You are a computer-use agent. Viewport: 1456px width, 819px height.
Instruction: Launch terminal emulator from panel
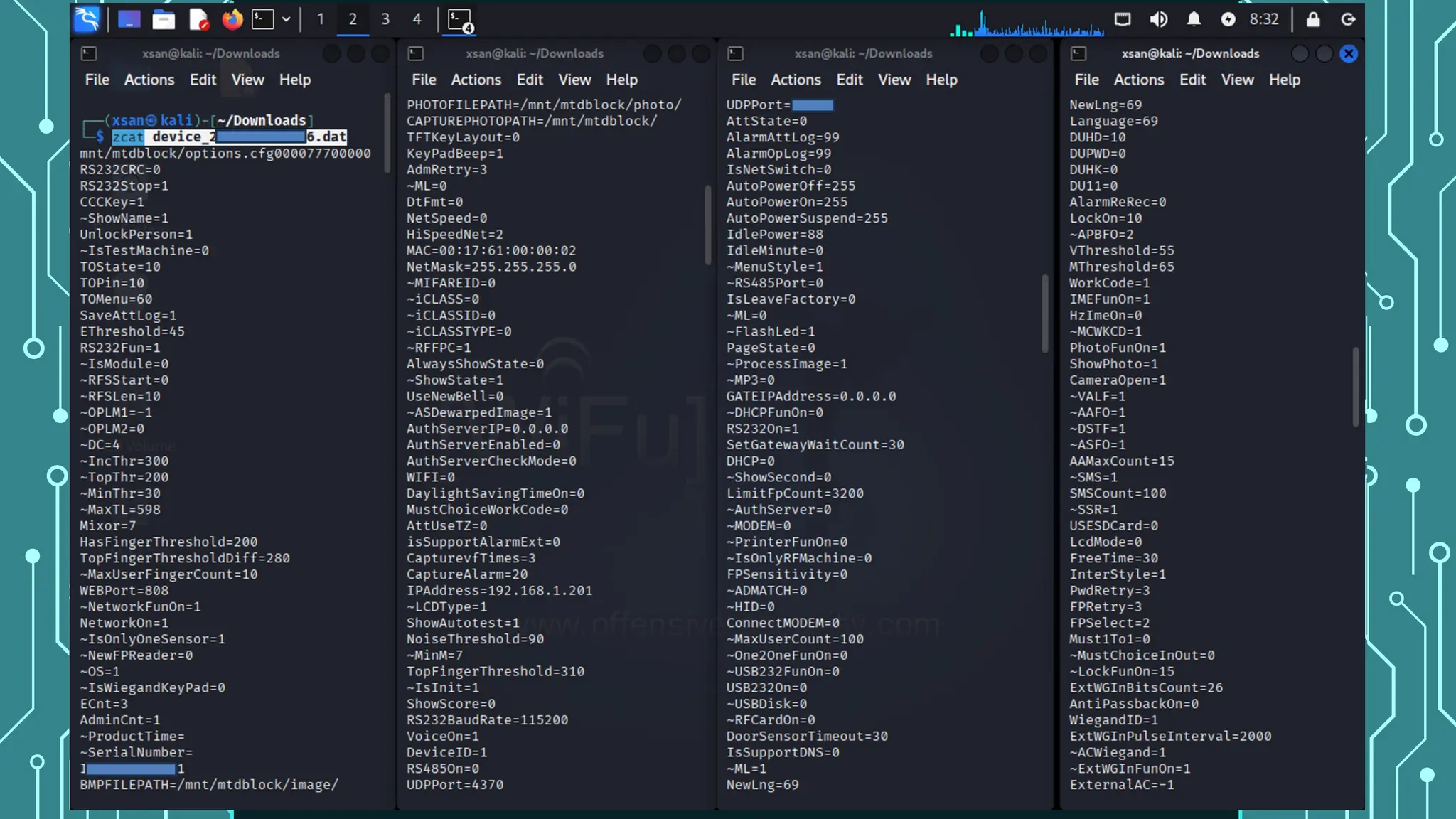pos(263,19)
